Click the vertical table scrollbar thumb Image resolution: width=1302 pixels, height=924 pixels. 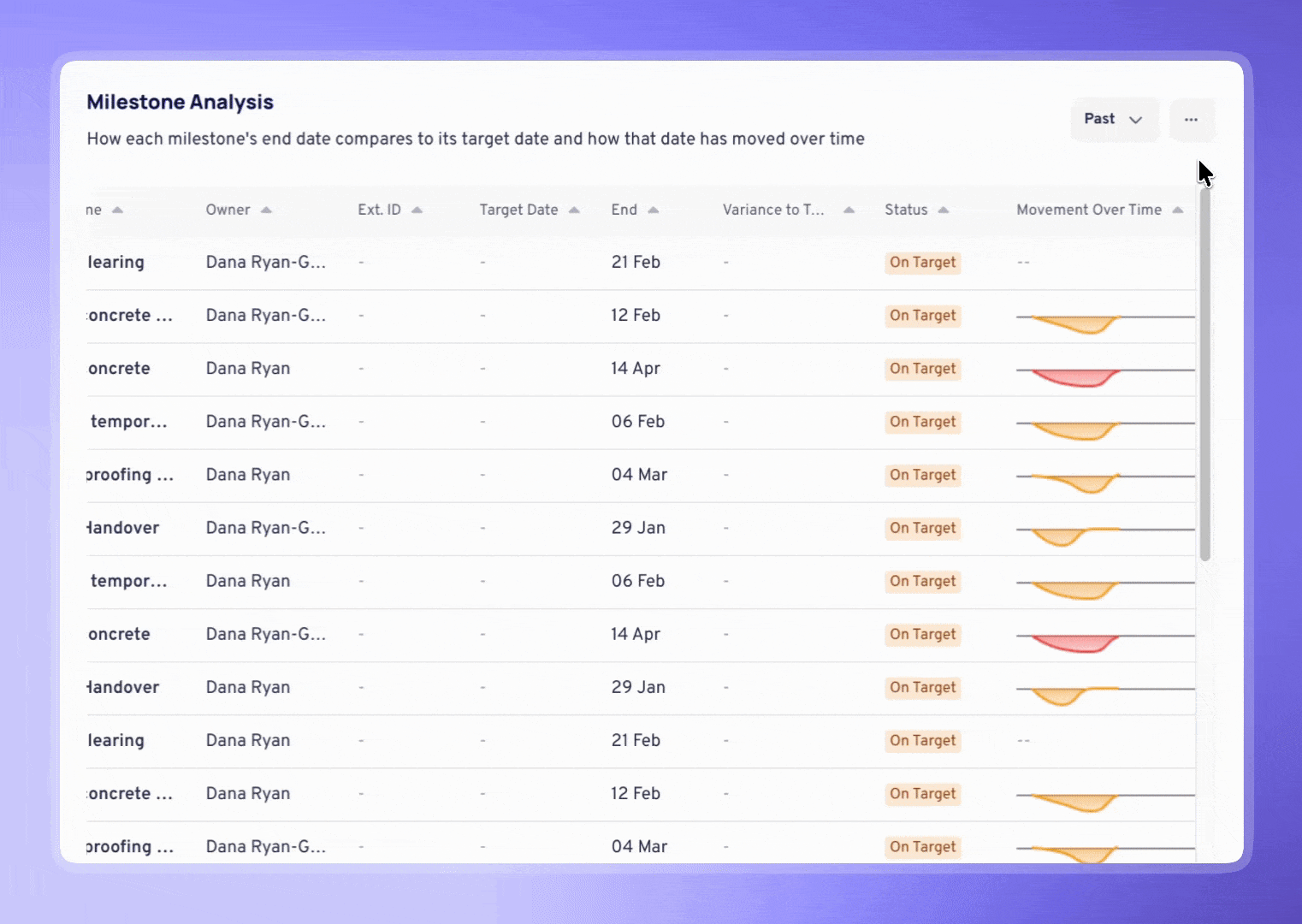[1205, 375]
